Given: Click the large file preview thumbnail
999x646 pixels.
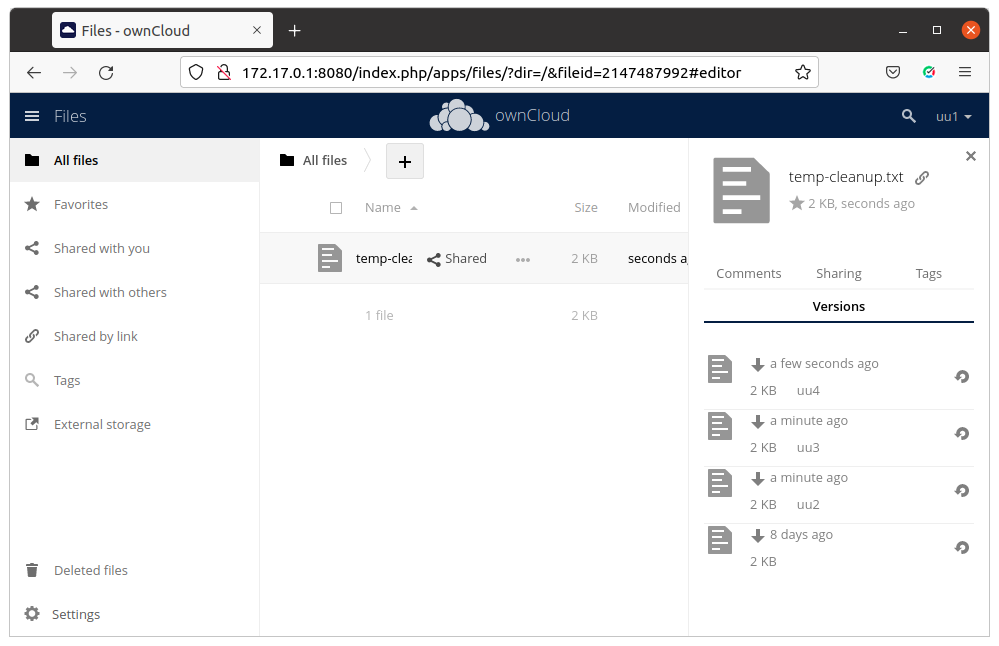Looking at the screenshot, I should 741,190.
